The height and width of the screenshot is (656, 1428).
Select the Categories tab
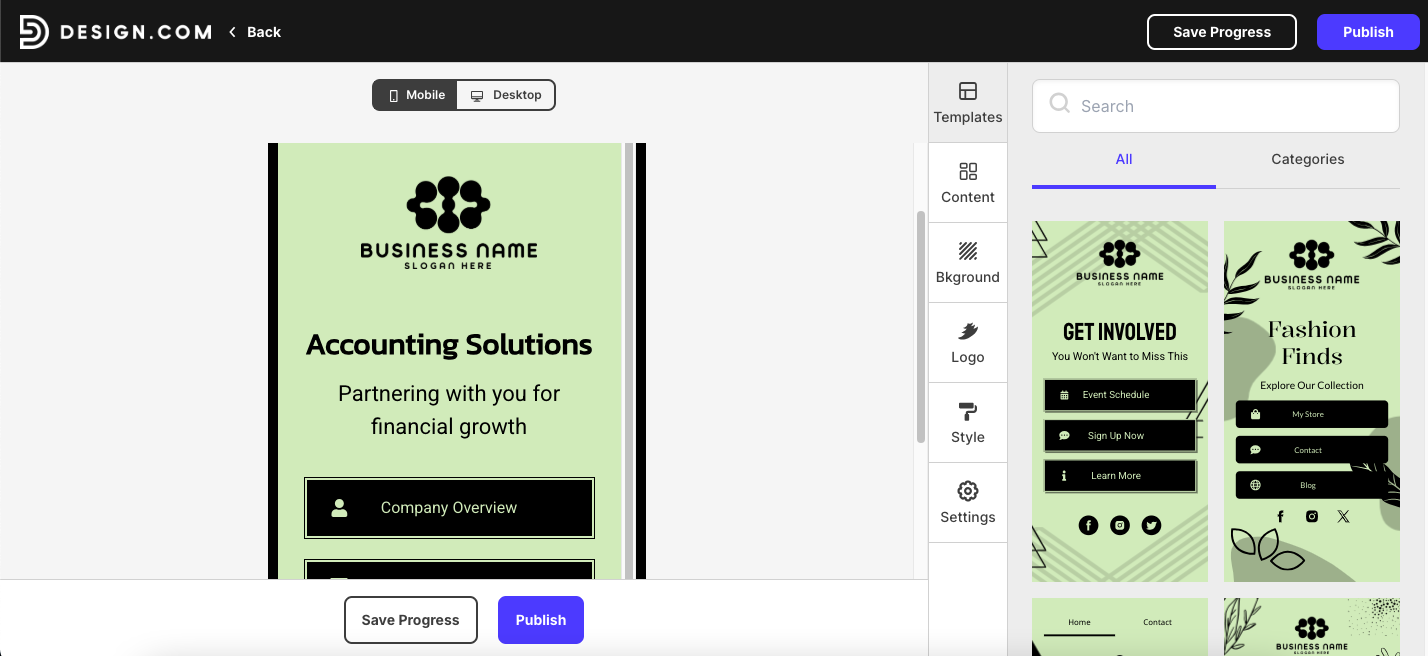coord(1307,159)
